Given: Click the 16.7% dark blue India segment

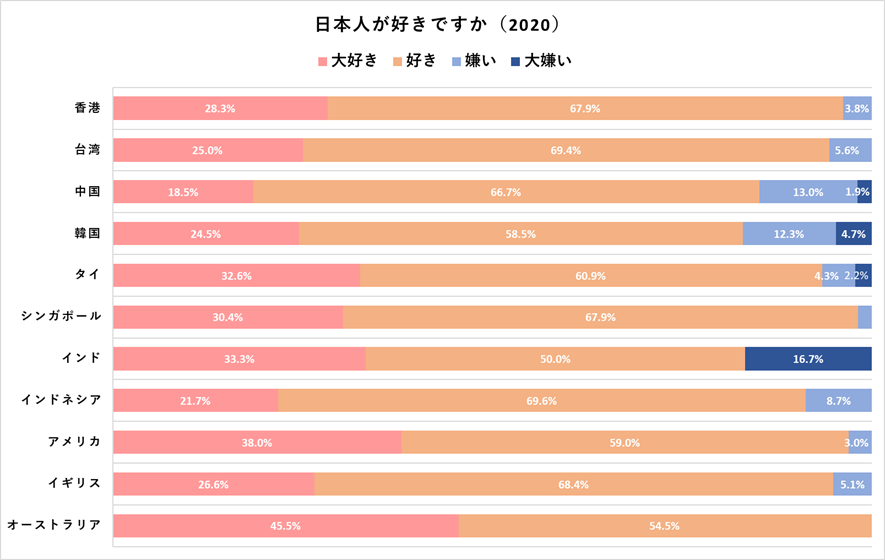Looking at the screenshot, I should (x=808, y=359).
